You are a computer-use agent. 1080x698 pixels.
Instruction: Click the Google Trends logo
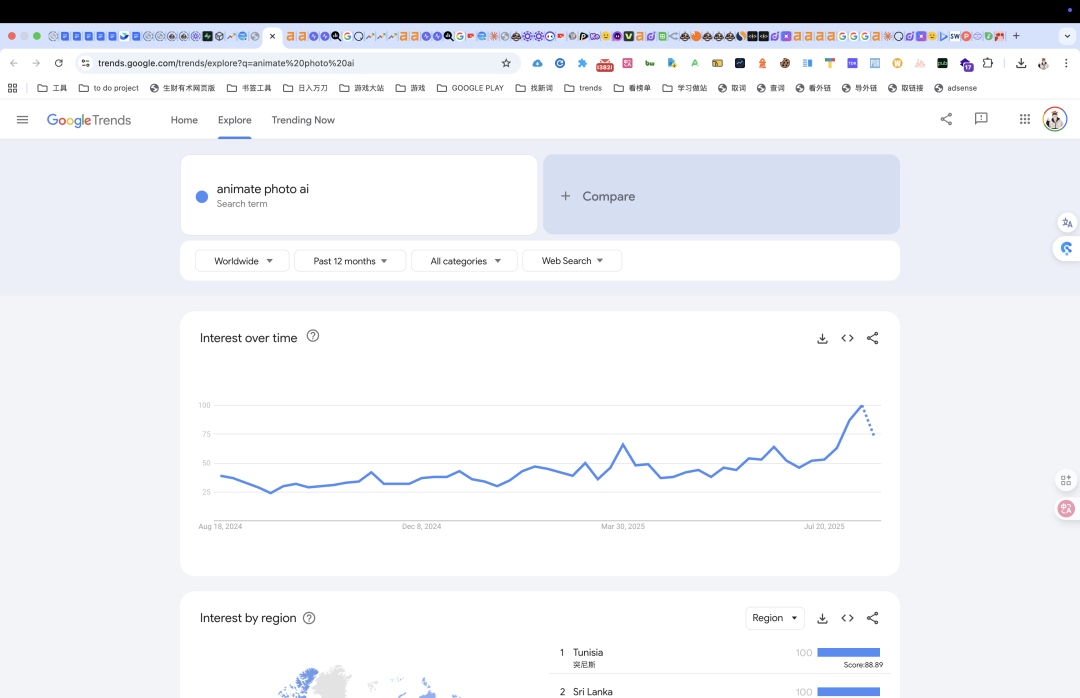click(x=89, y=120)
